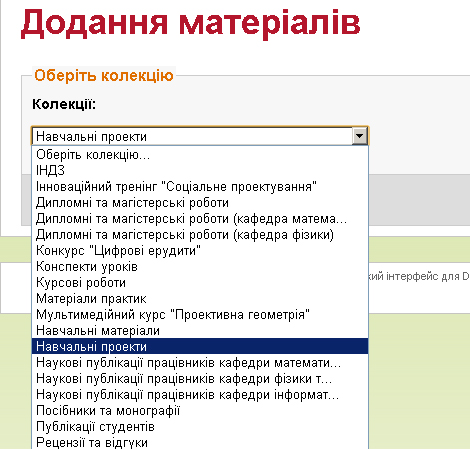This screenshot has width=470, height=449.
Task: Select Наукові публікації кафедри фізики option
Action: click(200, 379)
